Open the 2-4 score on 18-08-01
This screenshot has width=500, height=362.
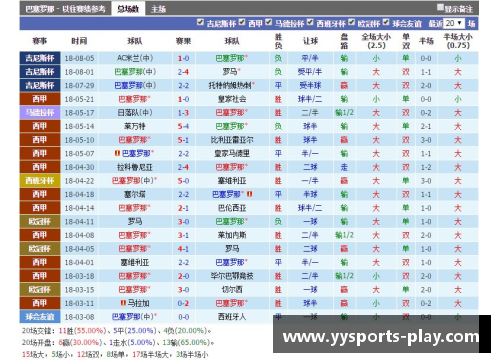click(183, 72)
